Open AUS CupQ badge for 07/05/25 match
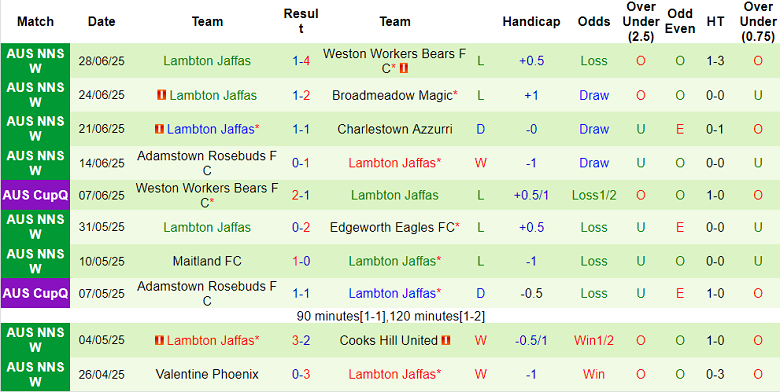The image size is (780, 392). point(35,293)
